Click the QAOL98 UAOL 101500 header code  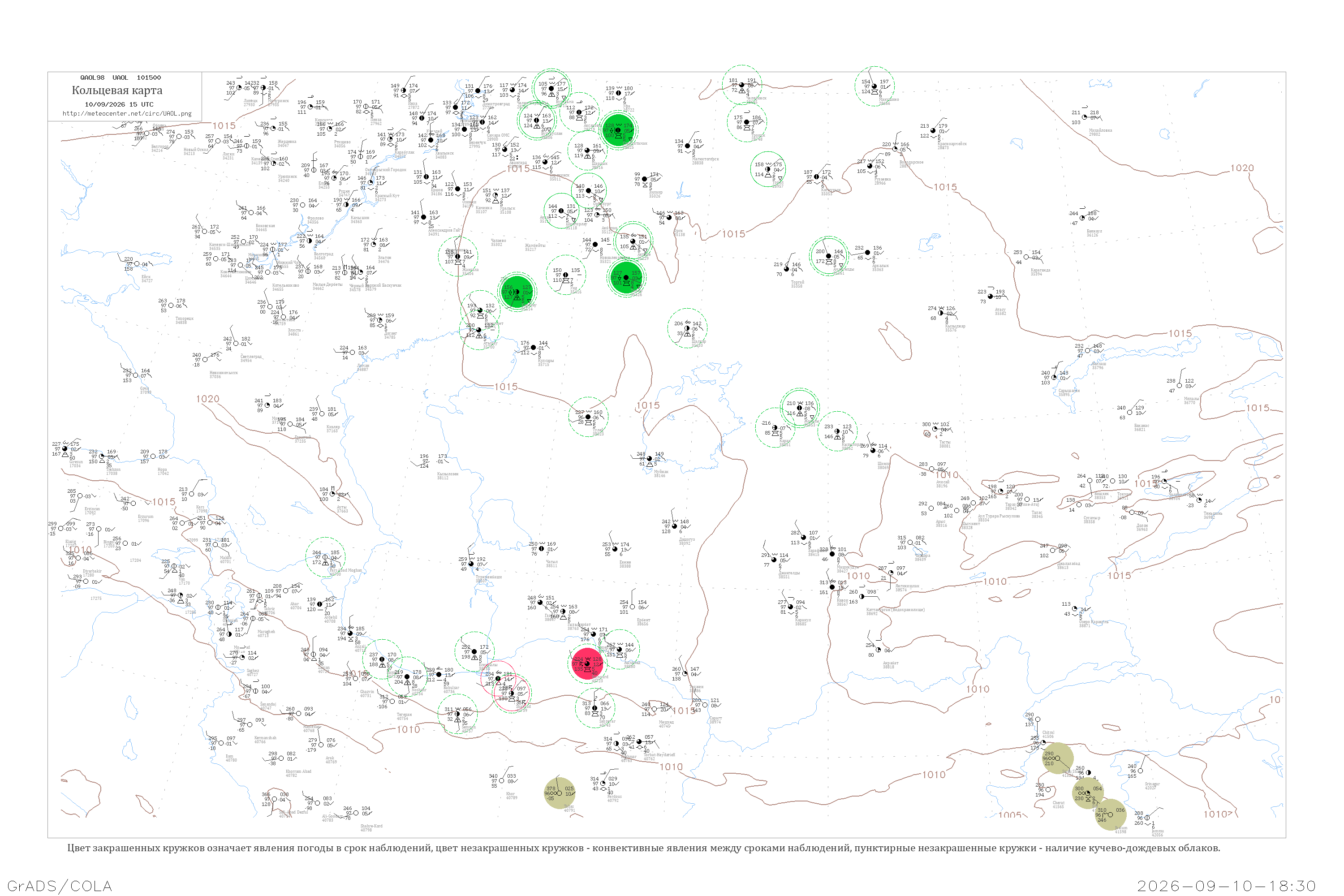[x=121, y=78]
